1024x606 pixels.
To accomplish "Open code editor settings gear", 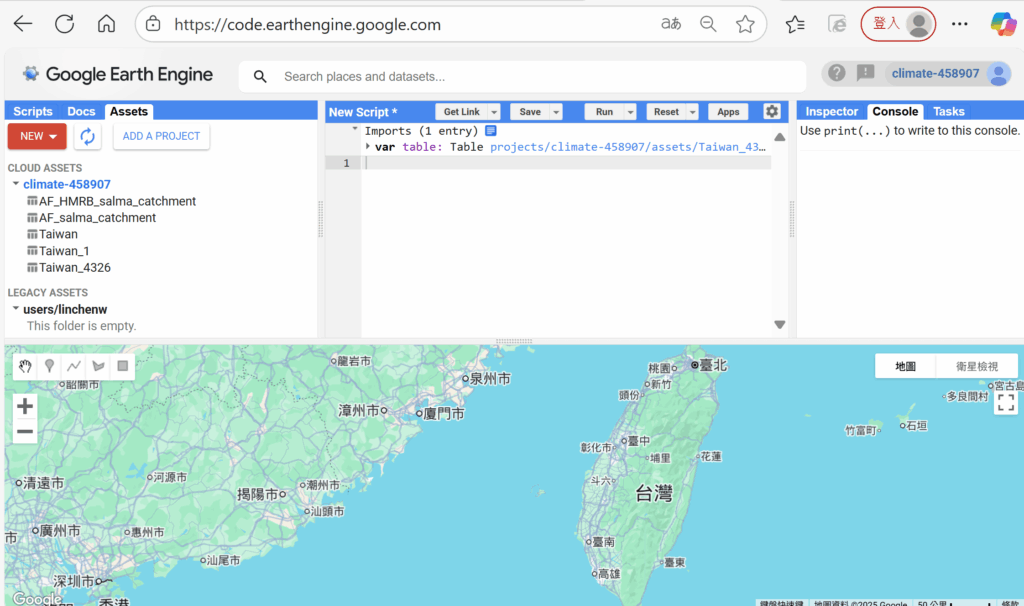I will click(x=772, y=111).
